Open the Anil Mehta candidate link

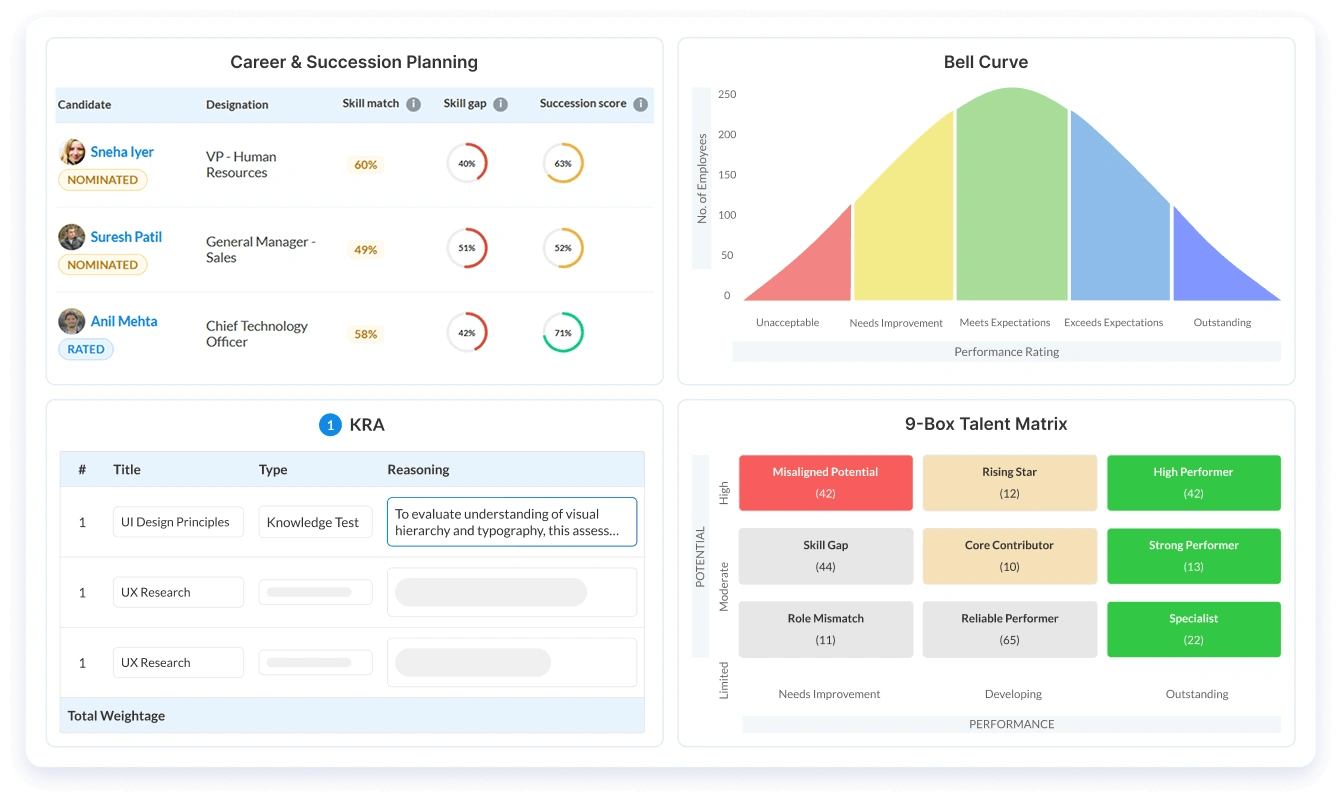[x=124, y=321]
